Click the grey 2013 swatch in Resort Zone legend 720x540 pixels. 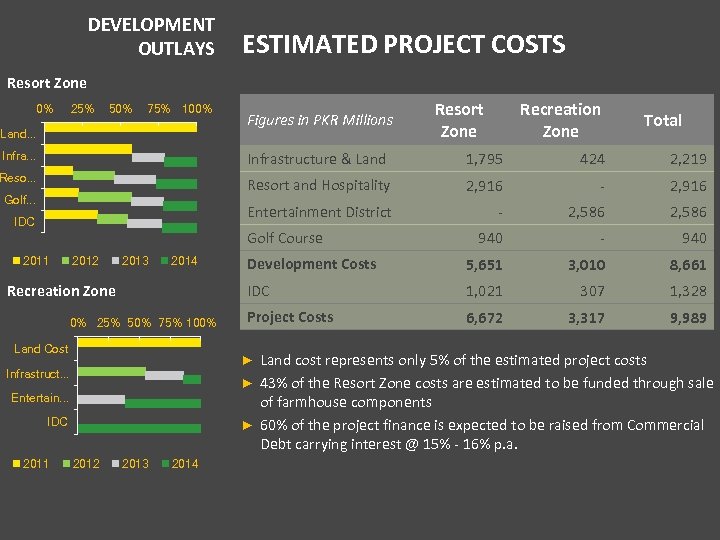point(116,261)
